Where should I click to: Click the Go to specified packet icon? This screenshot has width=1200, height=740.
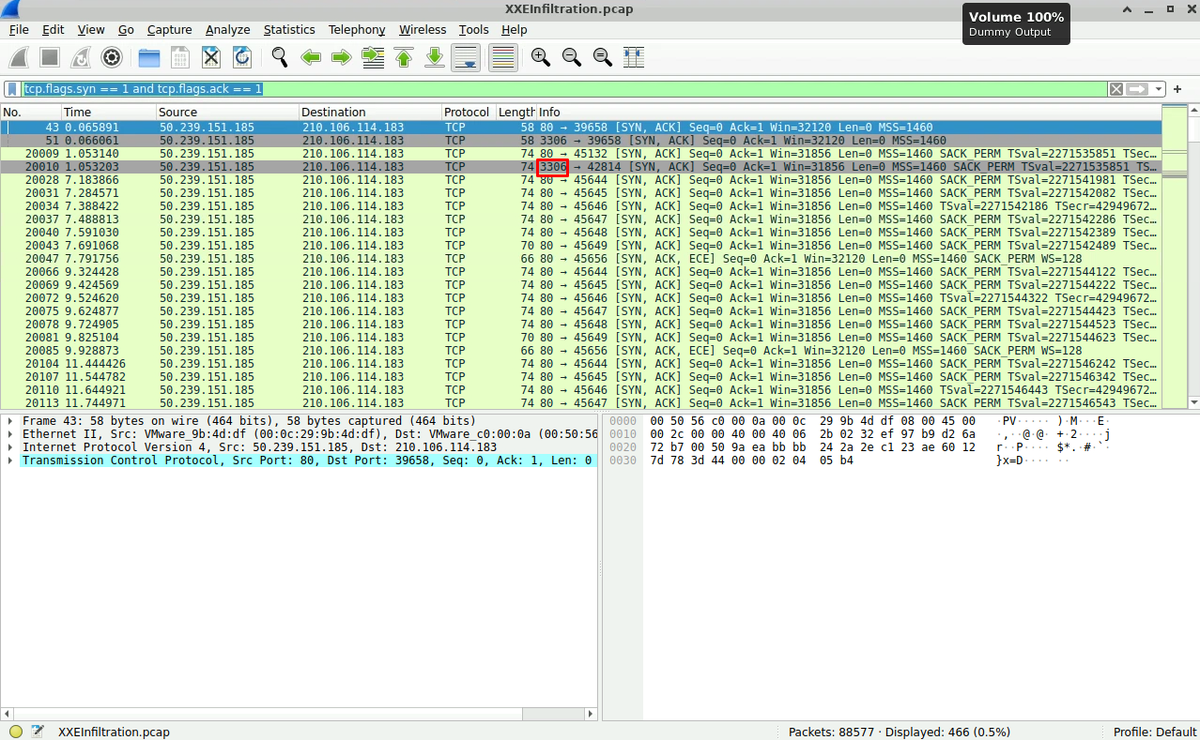[x=373, y=58]
